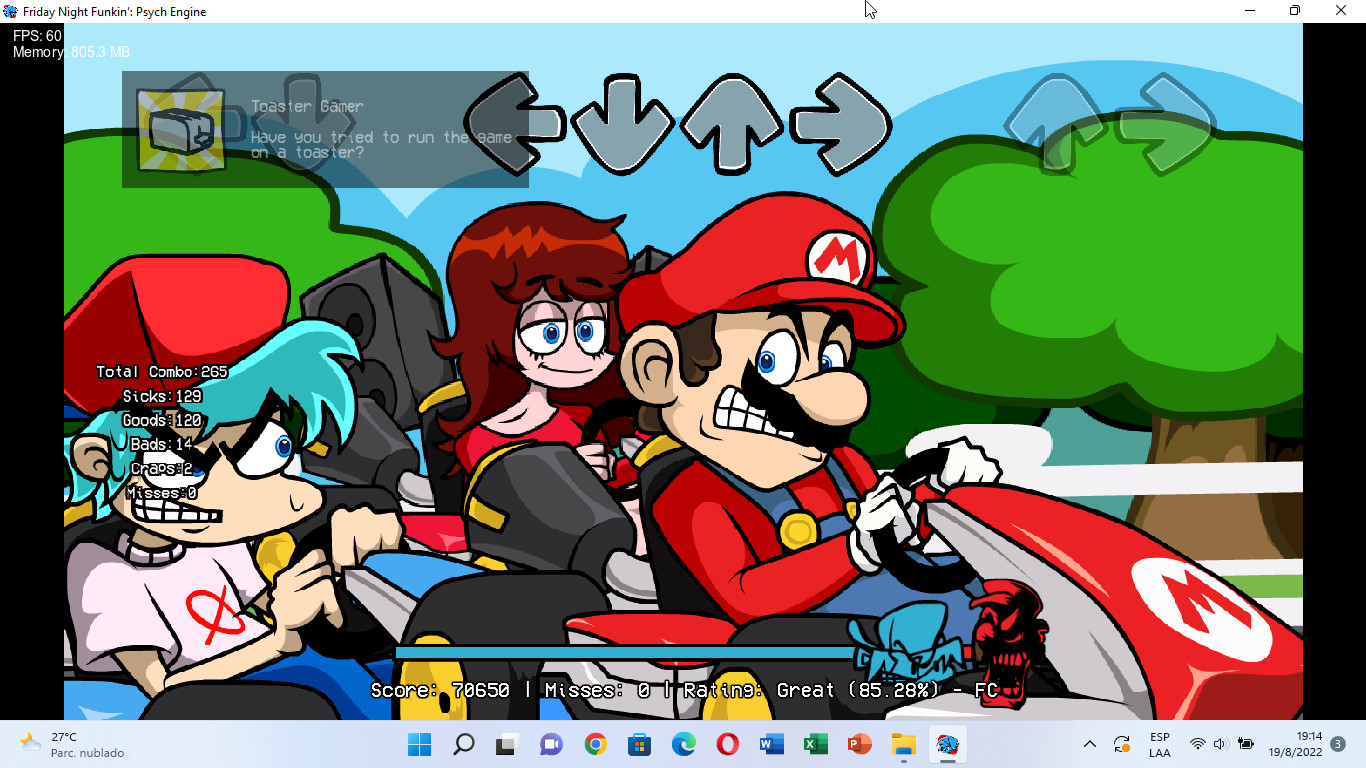Open Microsoft Excel from taskbar
This screenshot has width=1366, height=768.
tap(816, 744)
